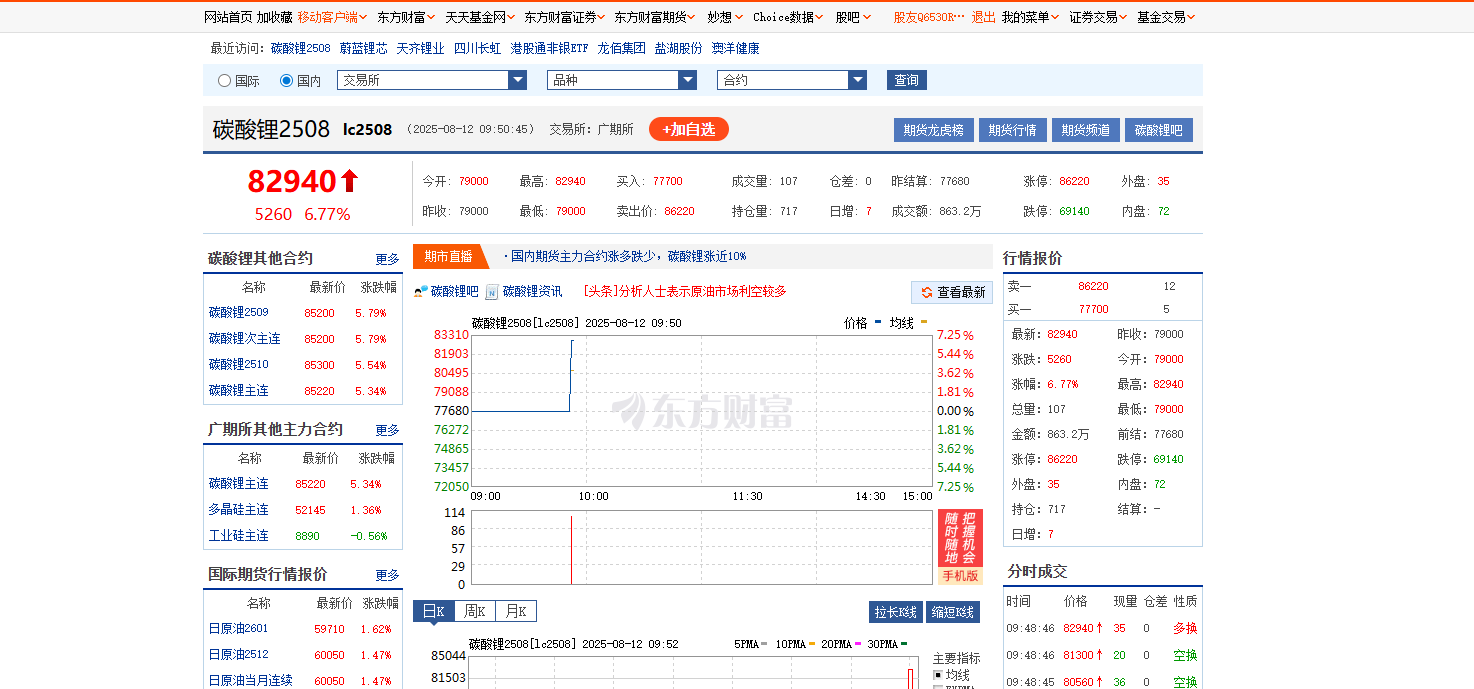Click the 退出 logout link

984,17
